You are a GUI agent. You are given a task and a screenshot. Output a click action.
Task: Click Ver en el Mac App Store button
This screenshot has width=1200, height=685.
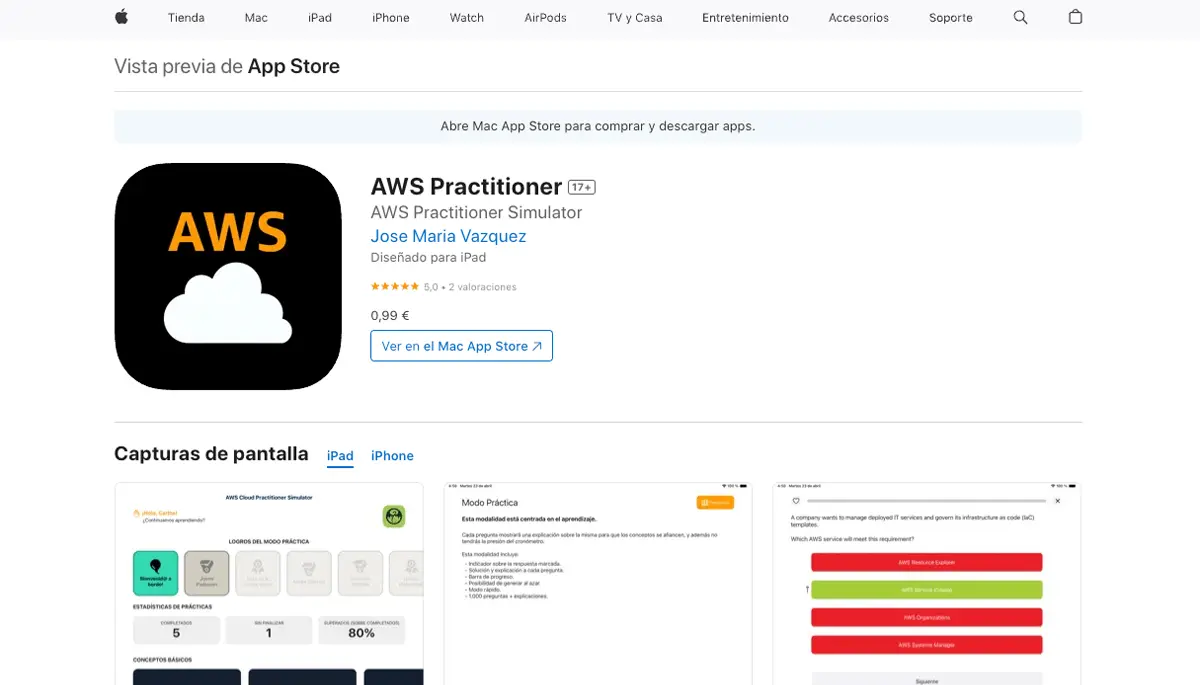coord(461,346)
